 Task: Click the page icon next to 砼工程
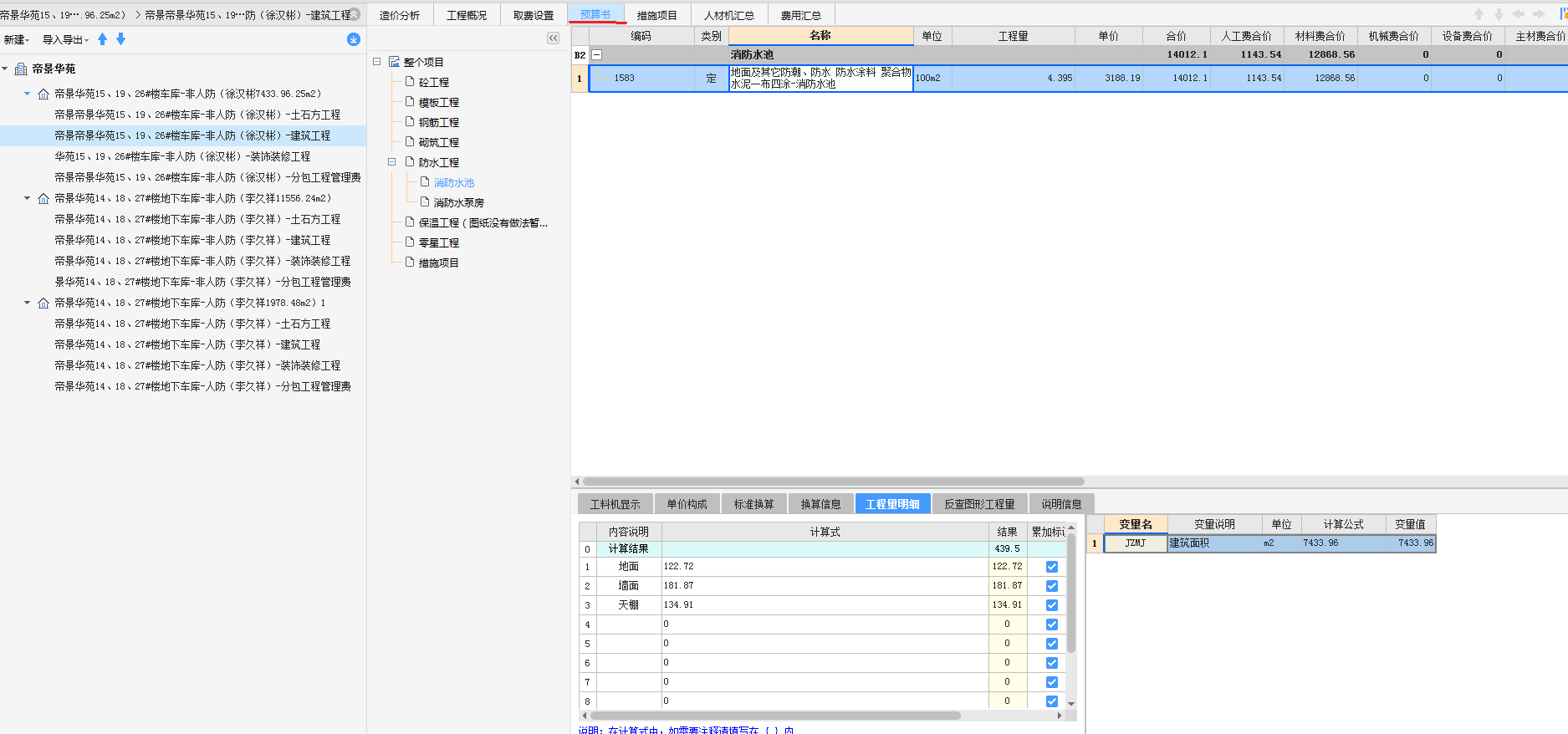click(410, 82)
